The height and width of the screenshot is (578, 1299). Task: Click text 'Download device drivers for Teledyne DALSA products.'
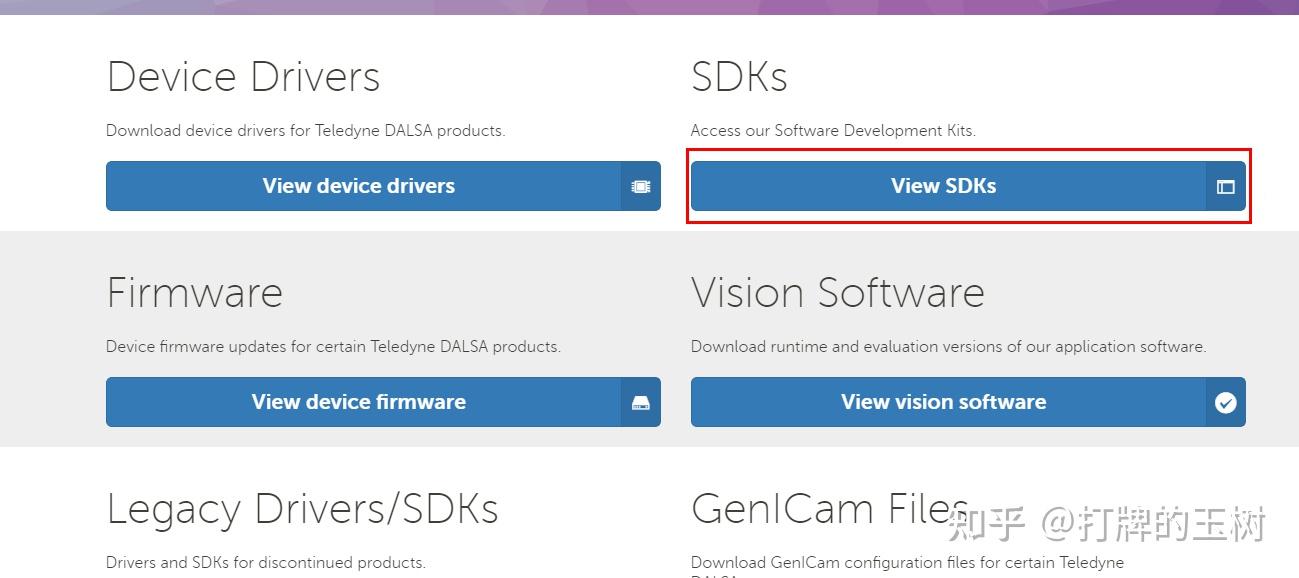[x=305, y=131]
